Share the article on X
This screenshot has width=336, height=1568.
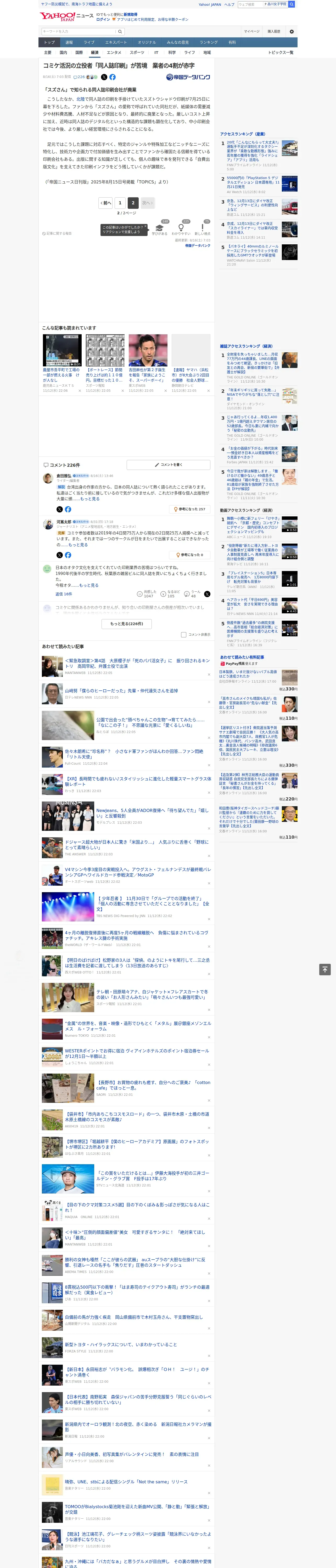104,77
